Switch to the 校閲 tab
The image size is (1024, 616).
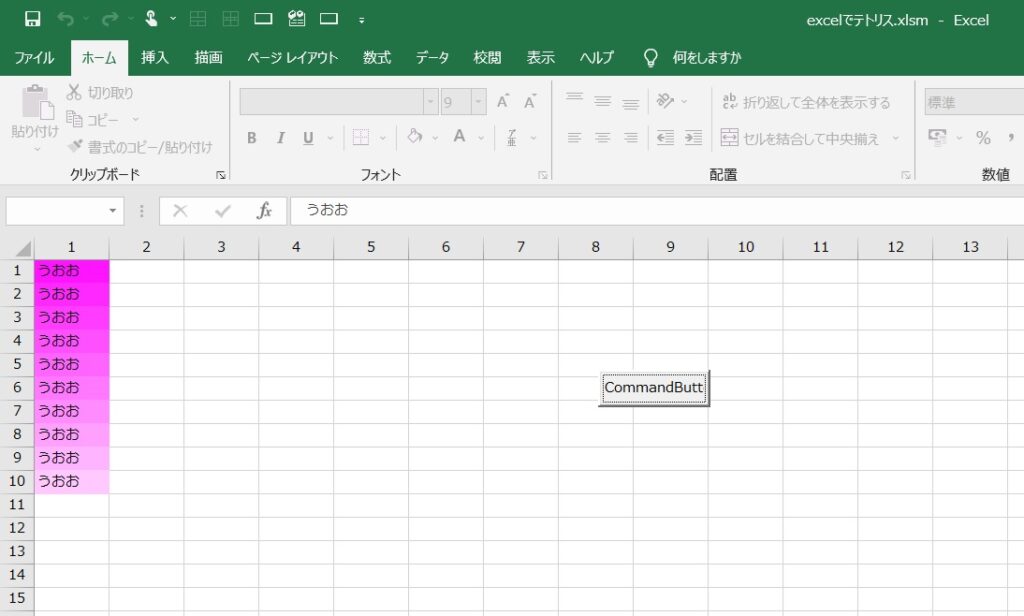[x=487, y=57]
